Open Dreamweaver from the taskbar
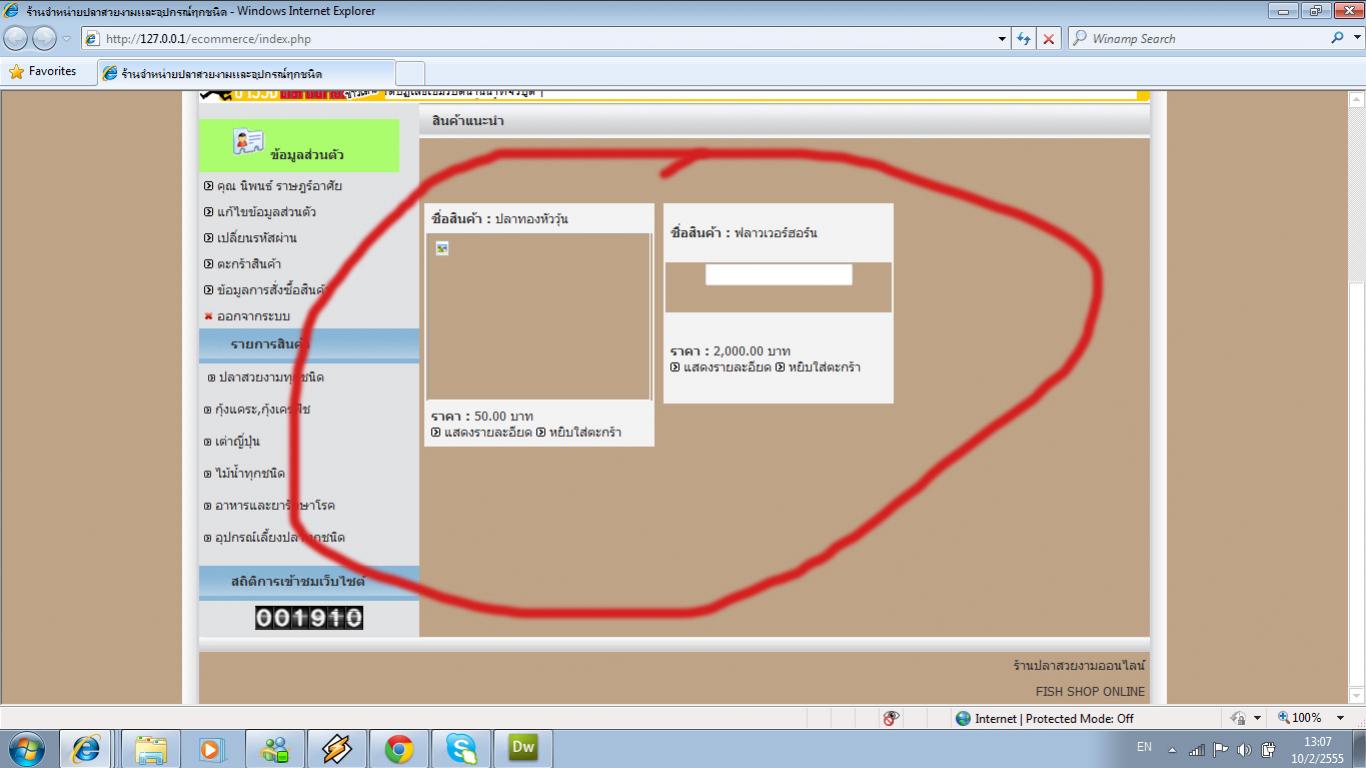1366x768 pixels. pos(523,748)
